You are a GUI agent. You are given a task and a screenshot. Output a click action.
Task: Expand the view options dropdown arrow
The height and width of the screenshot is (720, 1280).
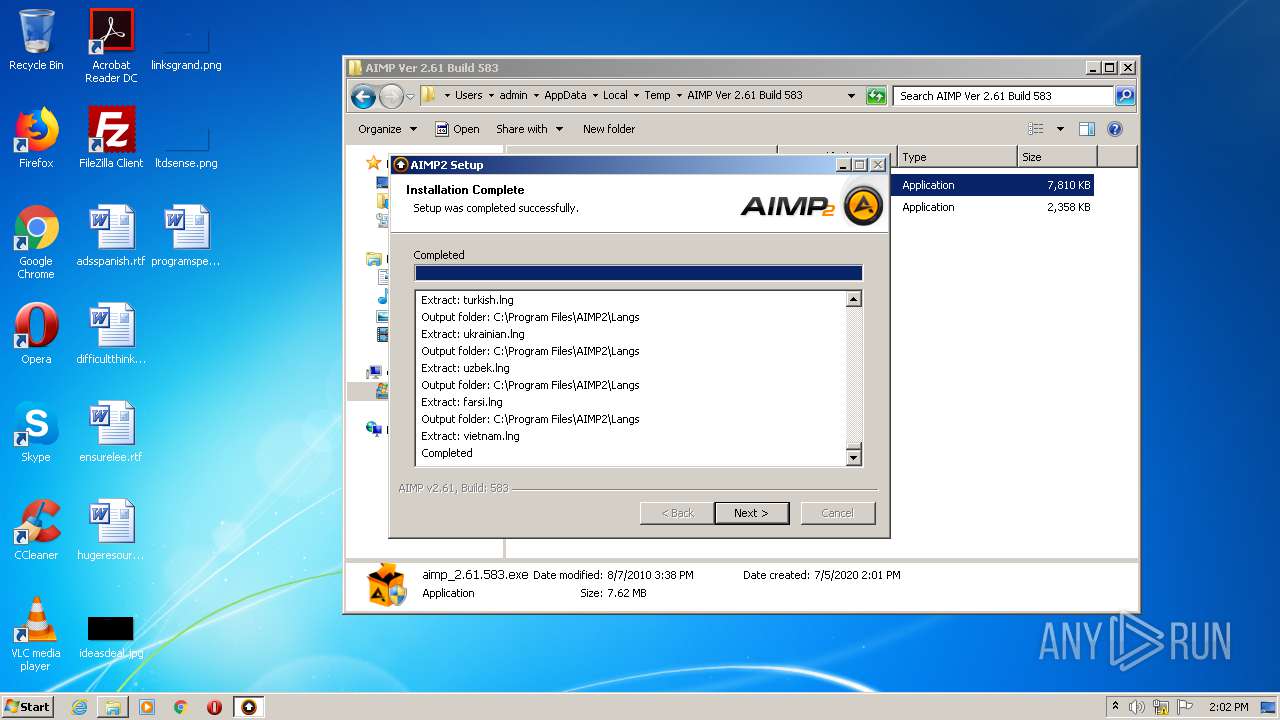1060,129
